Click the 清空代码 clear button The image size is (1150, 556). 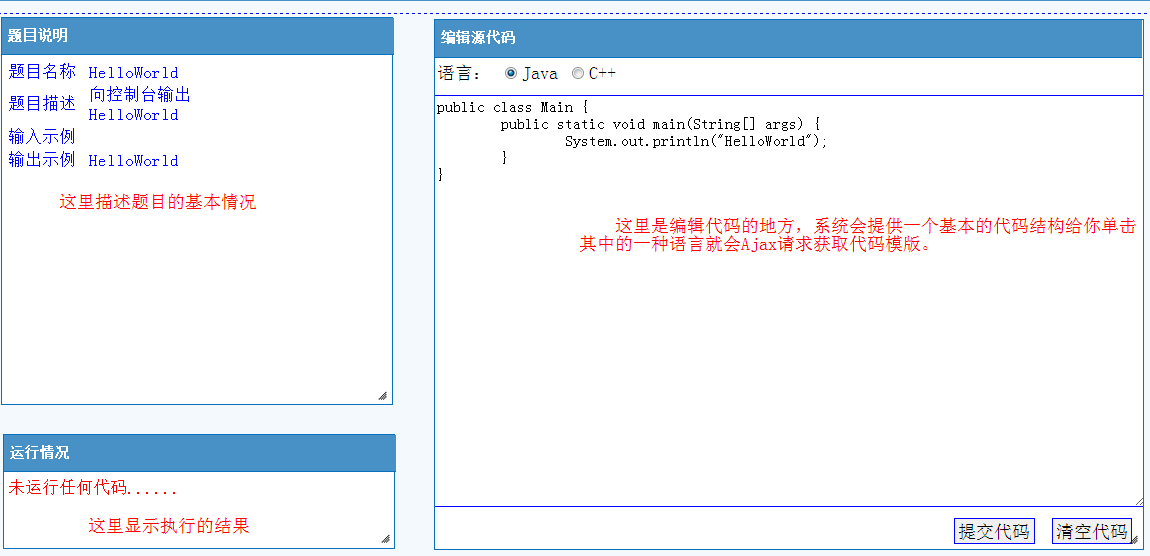(x=1091, y=531)
